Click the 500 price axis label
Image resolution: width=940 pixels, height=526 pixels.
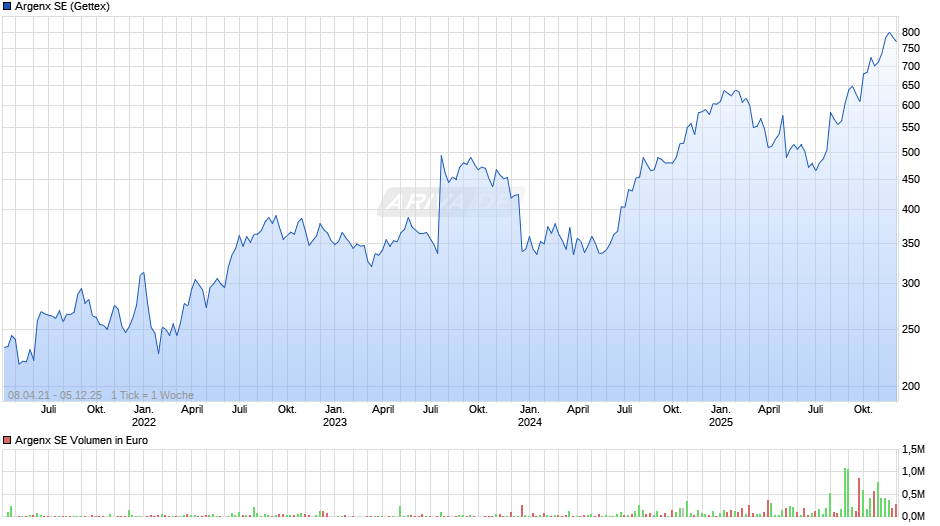click(x=911, y=152)
